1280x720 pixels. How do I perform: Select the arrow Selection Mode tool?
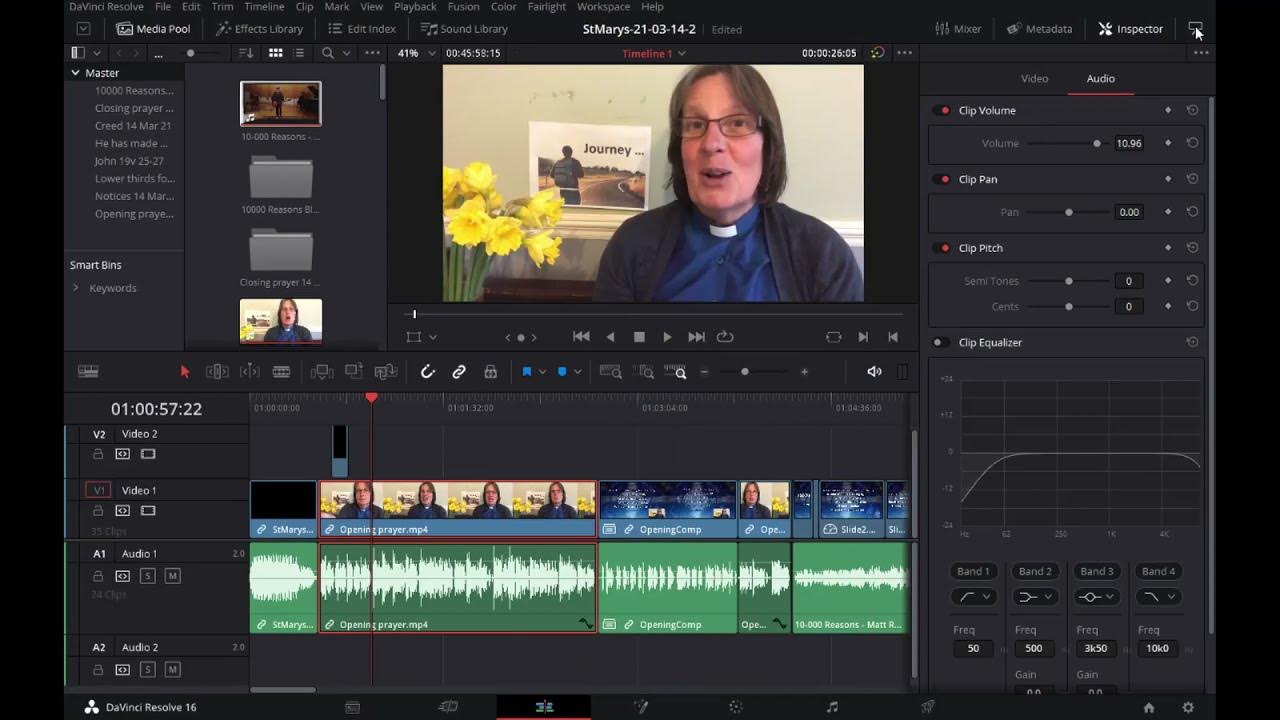click(184, 372)
